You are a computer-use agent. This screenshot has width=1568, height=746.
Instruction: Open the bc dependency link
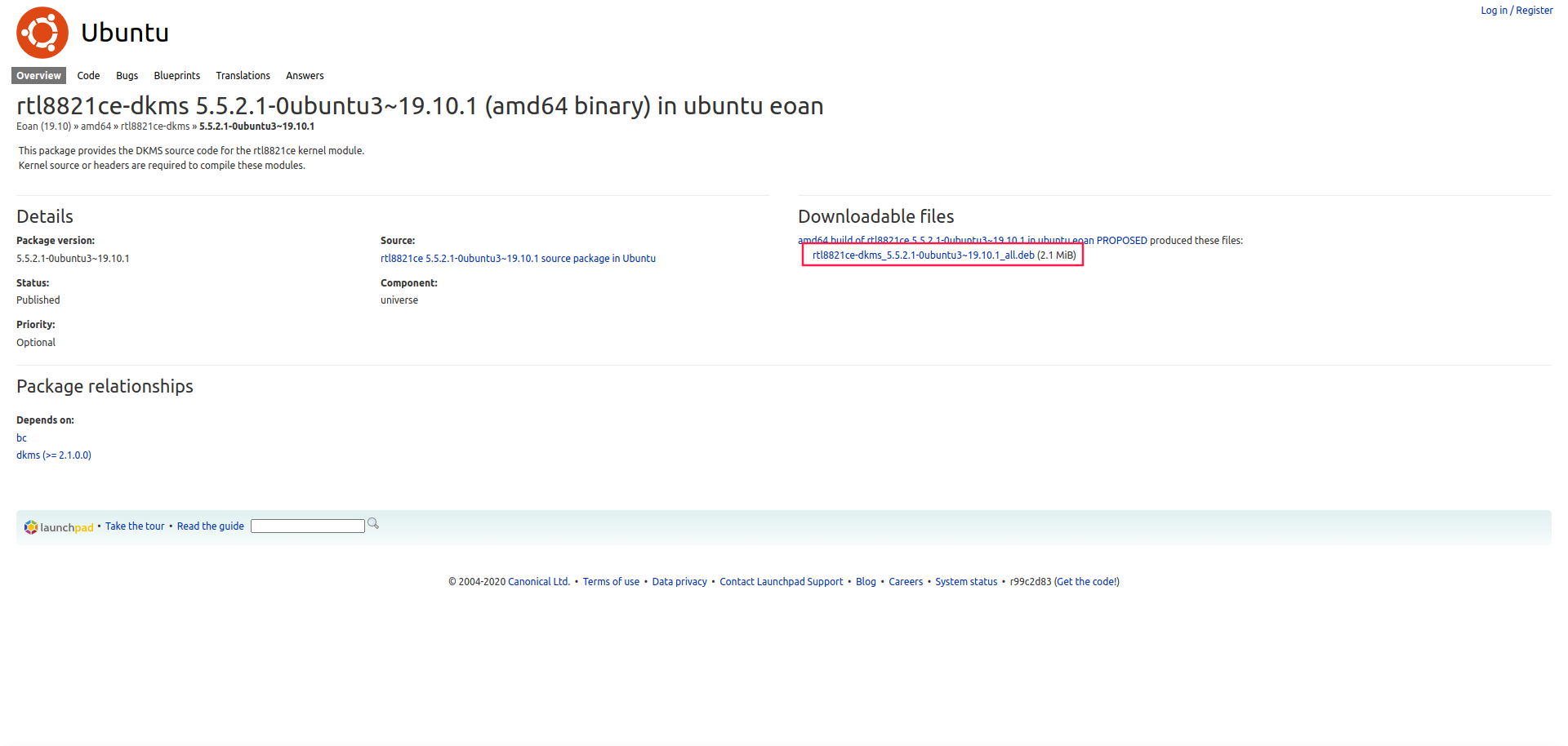click(x=21, y=438)
